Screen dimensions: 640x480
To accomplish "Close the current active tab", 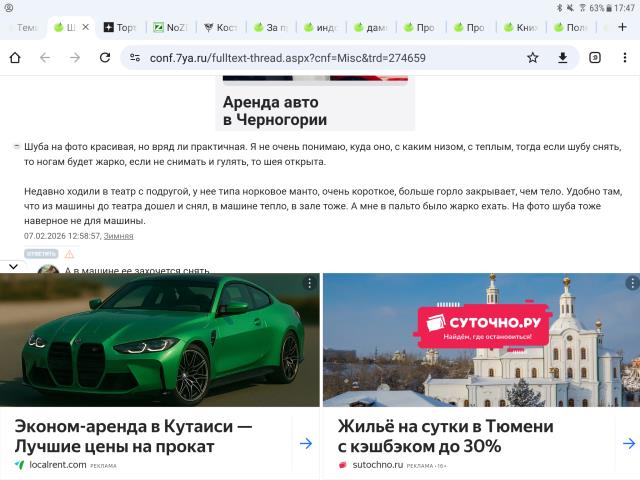I will [84, 27].
